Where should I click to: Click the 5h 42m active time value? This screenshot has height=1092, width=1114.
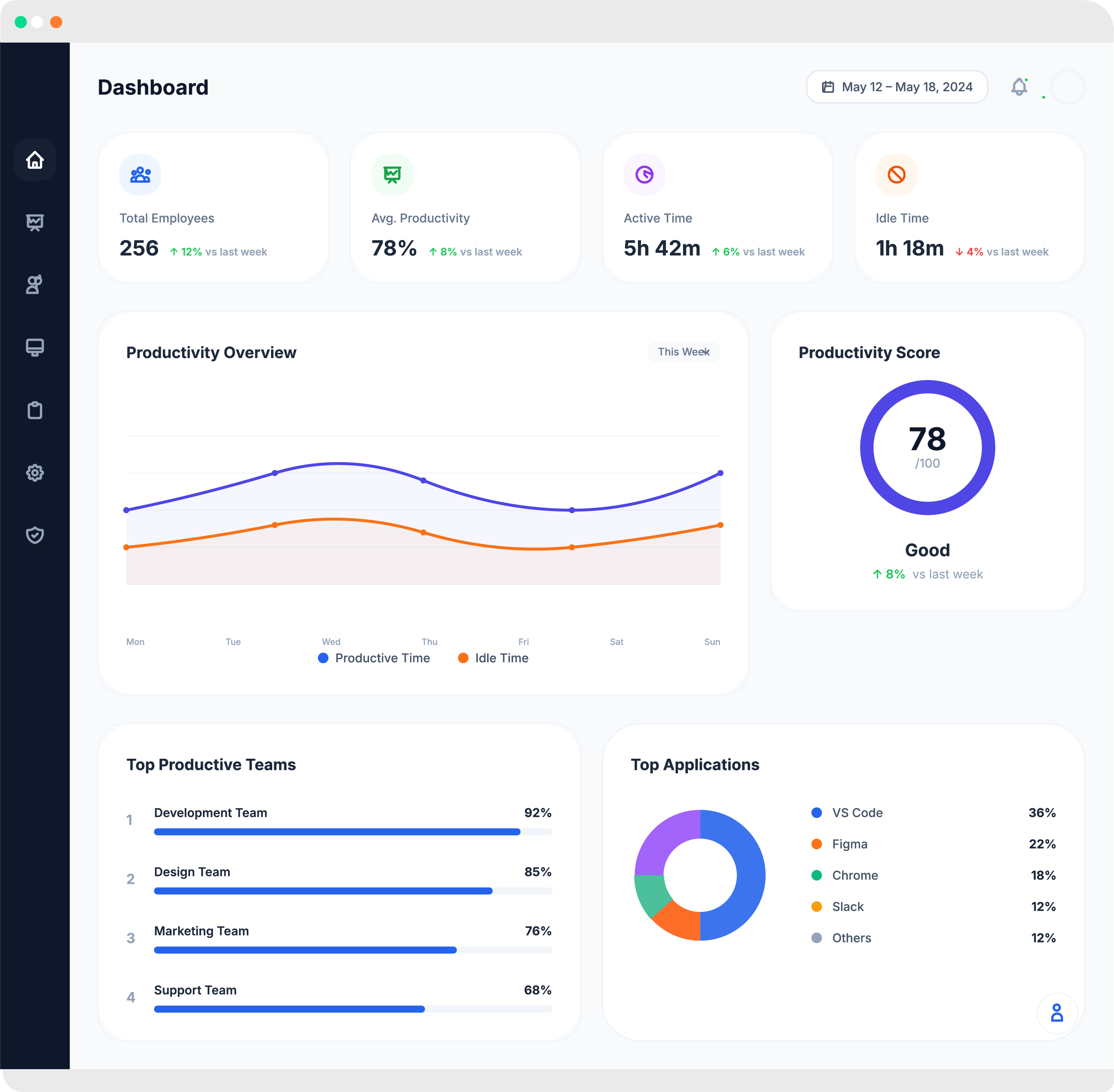pyautogui.click(x=662, y=249)
